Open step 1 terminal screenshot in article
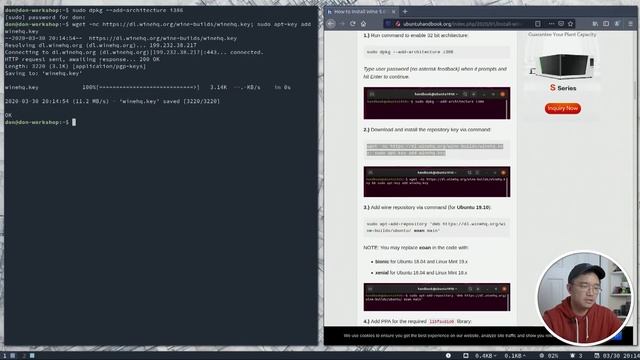The image size is (640, 360). tap(437, 103)
